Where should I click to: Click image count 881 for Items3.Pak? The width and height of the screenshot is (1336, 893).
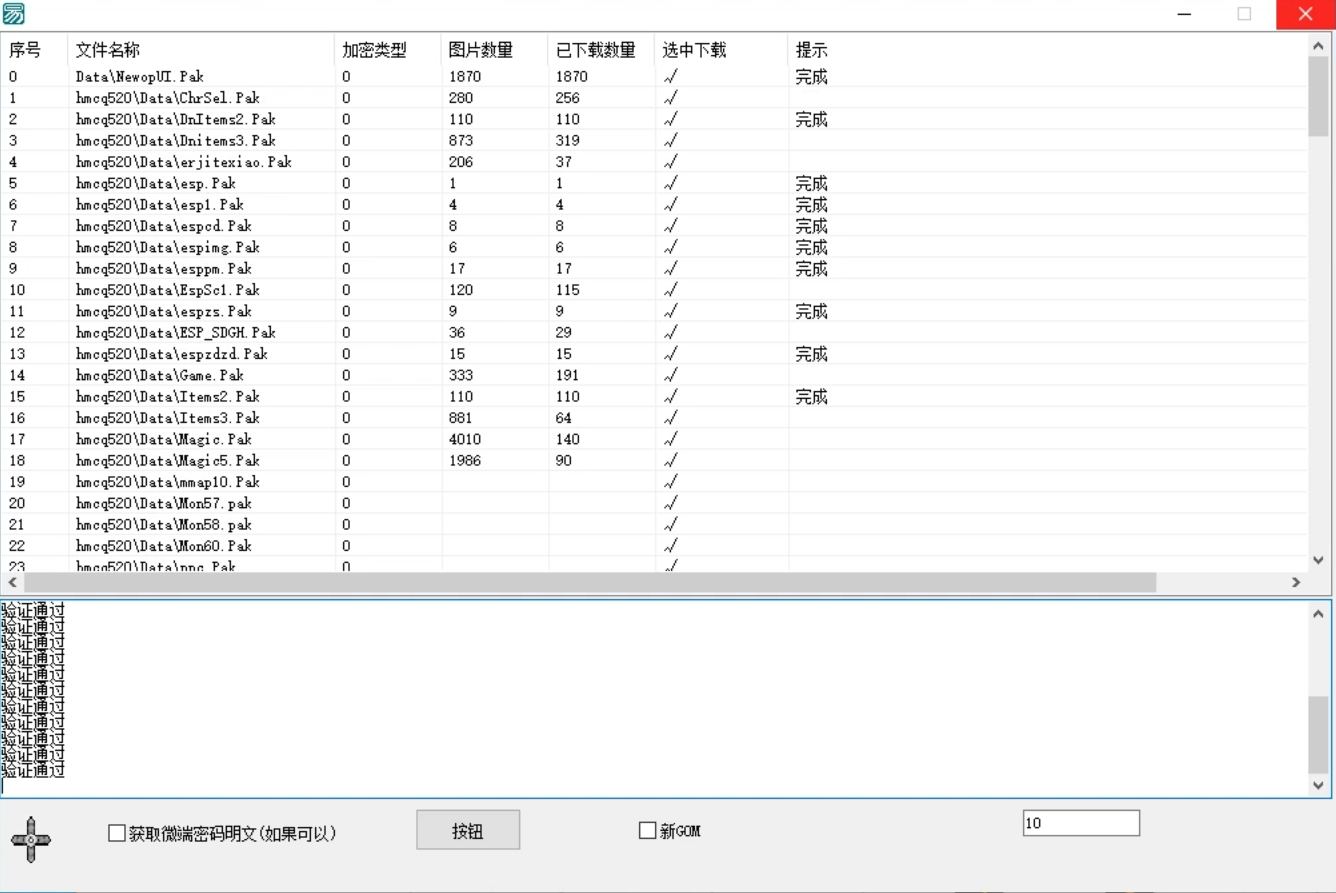pos(461,418)
